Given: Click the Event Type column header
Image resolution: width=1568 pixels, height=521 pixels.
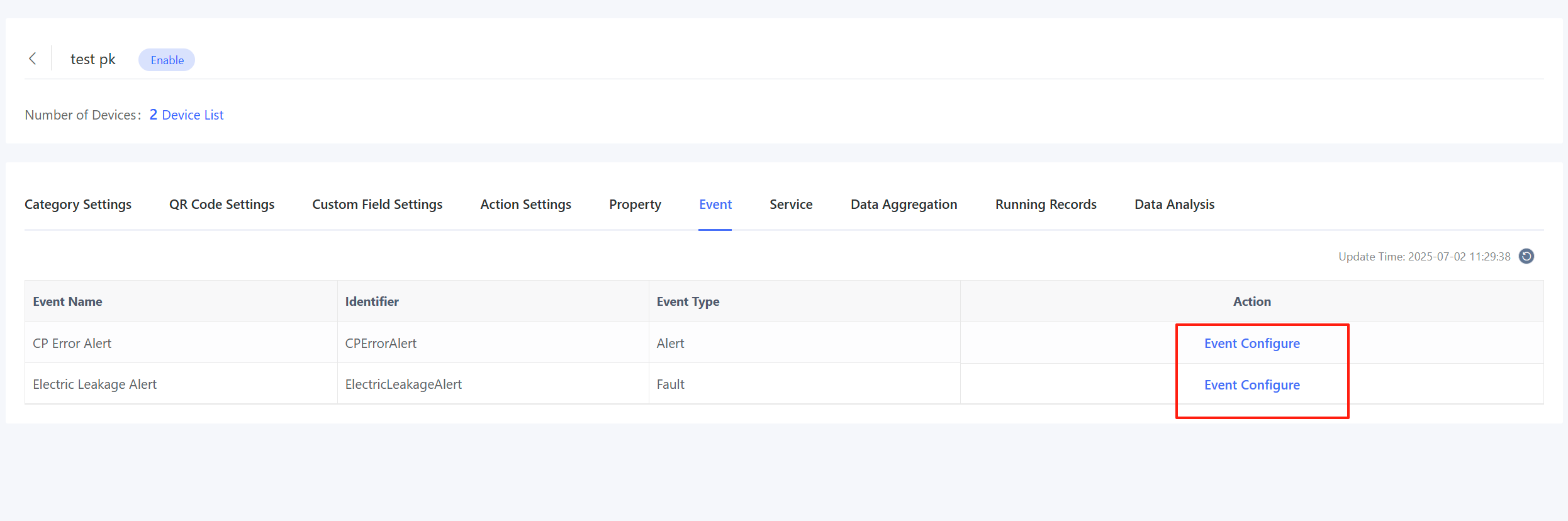Looking at the screenshot, I should pyautogui.click(x=688, y=302).
